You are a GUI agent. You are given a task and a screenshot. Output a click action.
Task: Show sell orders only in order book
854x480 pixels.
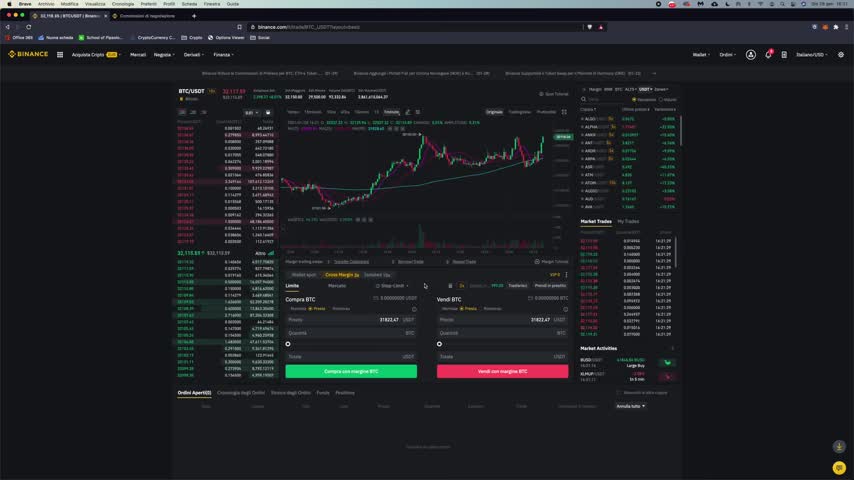(x=204, y=112)
